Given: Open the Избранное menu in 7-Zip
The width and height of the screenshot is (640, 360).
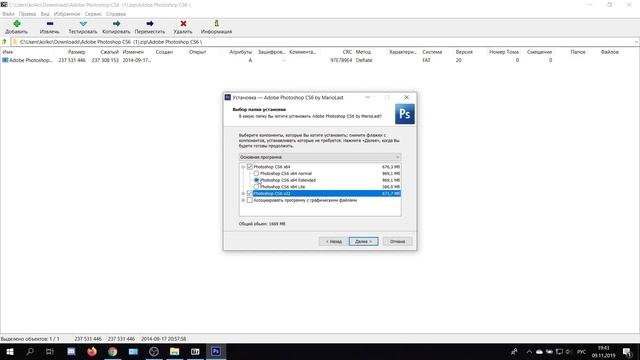Looking at the screenshot, I should click(67, 14).
